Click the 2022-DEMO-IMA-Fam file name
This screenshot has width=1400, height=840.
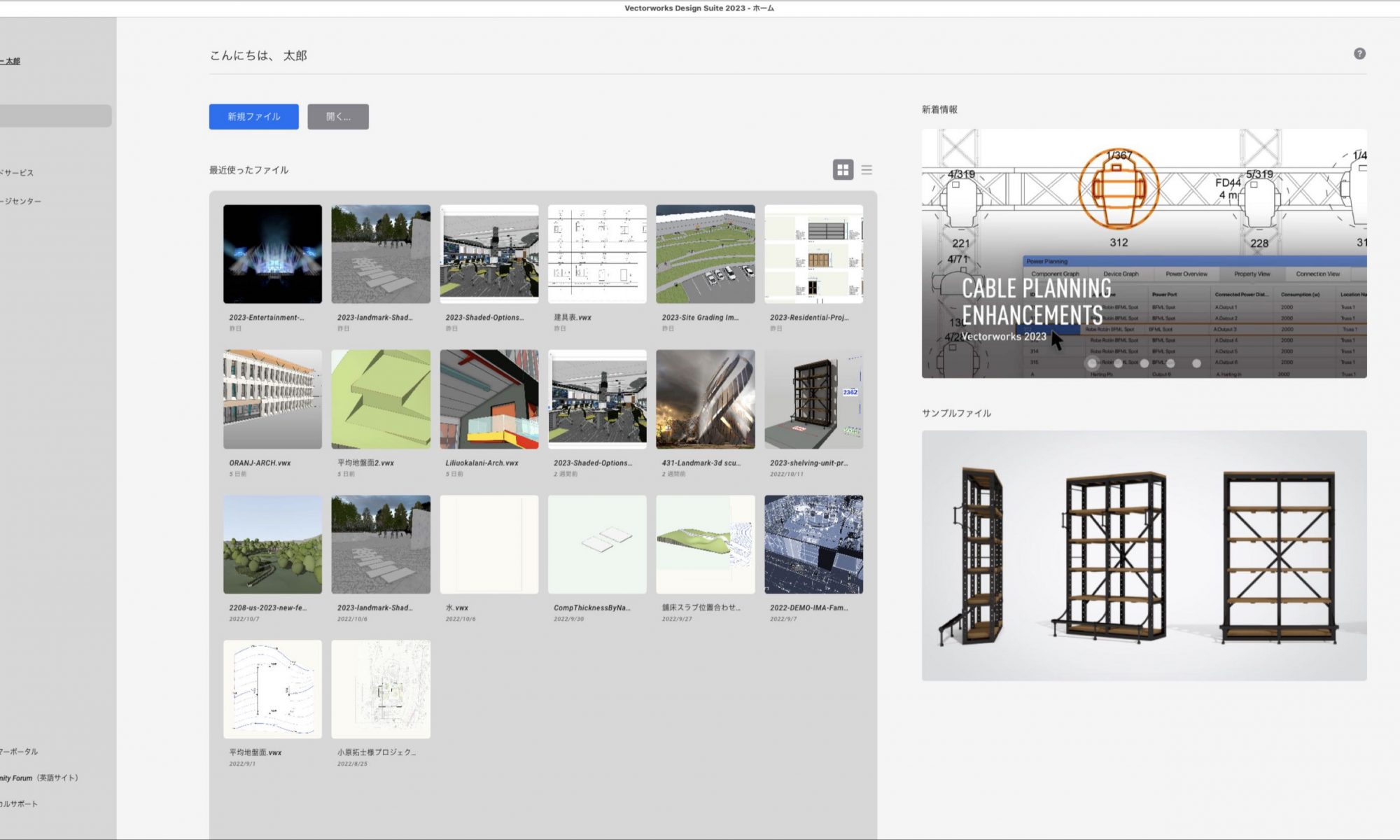click(x=808, y=608)
